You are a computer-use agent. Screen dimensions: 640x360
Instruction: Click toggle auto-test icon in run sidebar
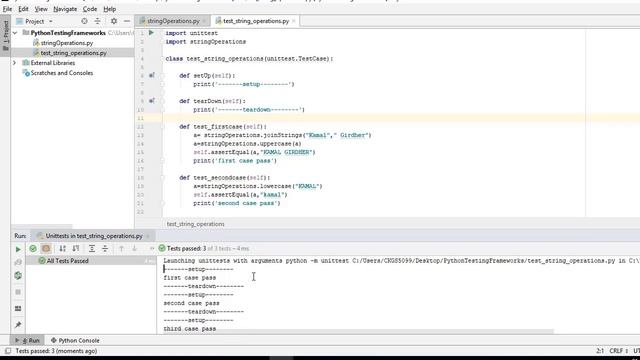18,276
